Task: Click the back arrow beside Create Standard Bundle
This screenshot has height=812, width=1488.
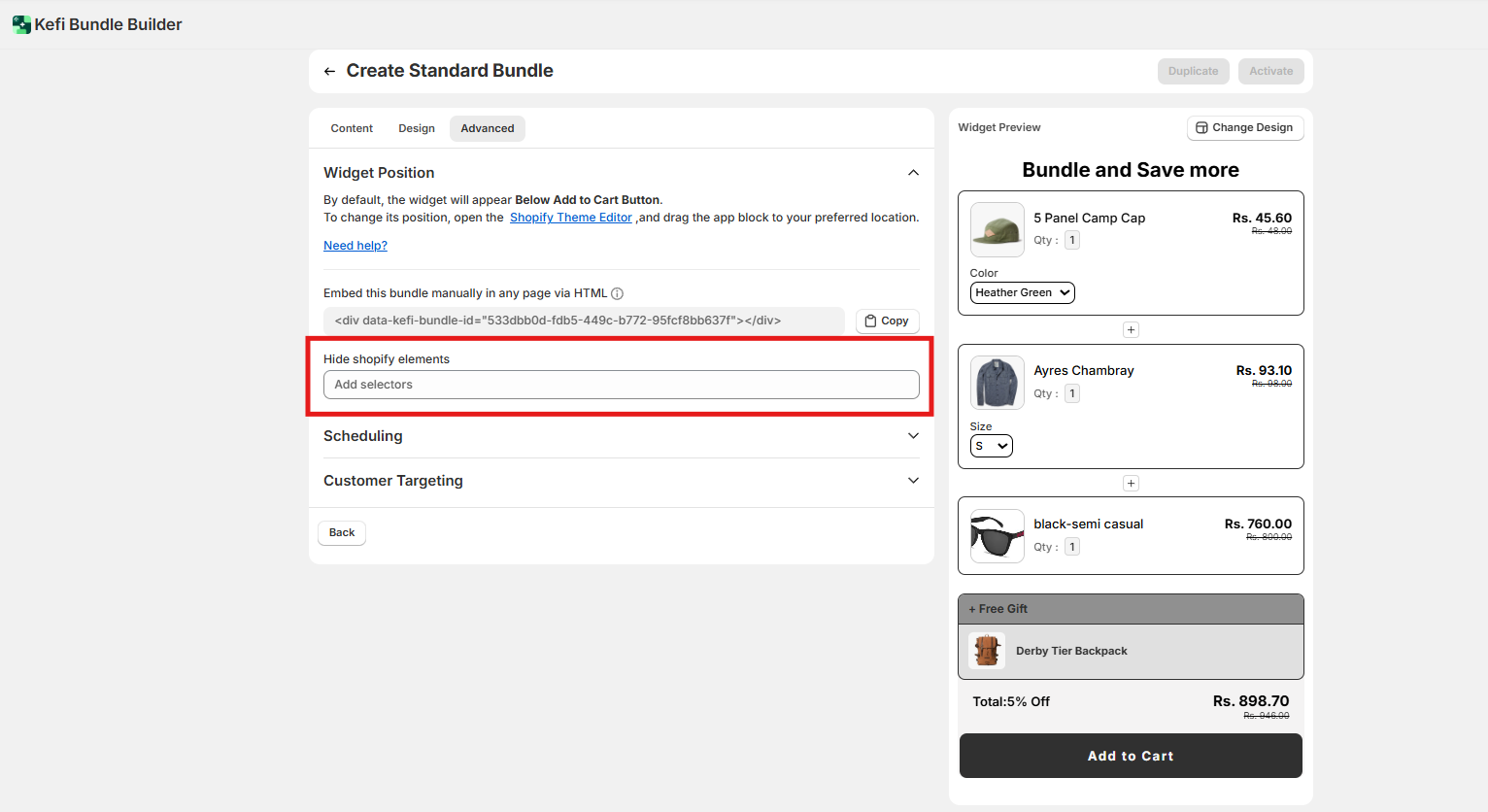Action: [x=329, y=71]
